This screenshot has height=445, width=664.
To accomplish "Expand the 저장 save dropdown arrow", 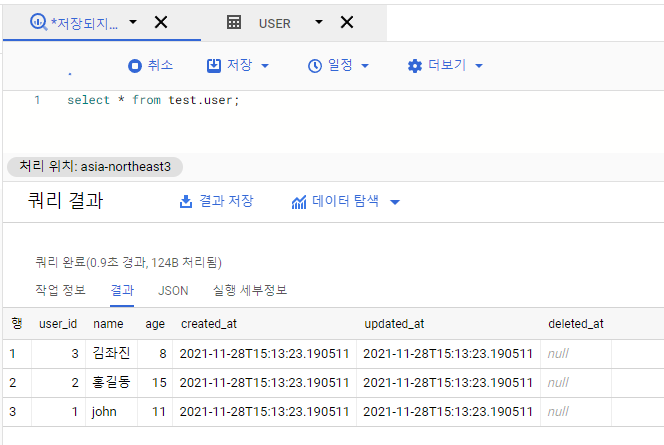I will tap(265, 66).
